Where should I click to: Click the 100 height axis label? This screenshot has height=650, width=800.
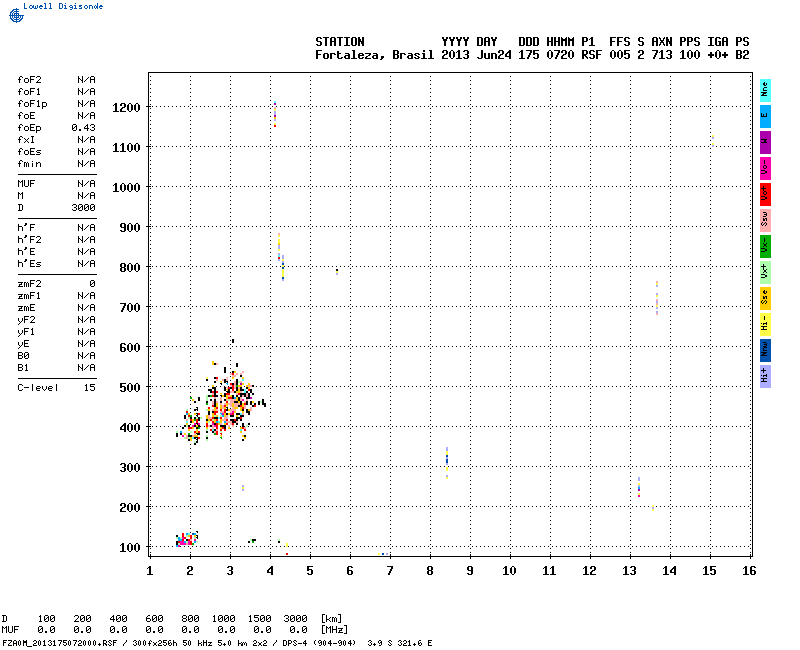[x=130, y=547]
